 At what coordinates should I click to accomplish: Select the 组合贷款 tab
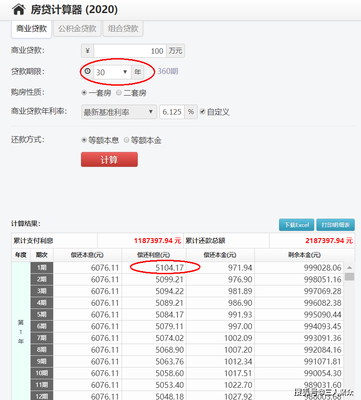(123, 29)
